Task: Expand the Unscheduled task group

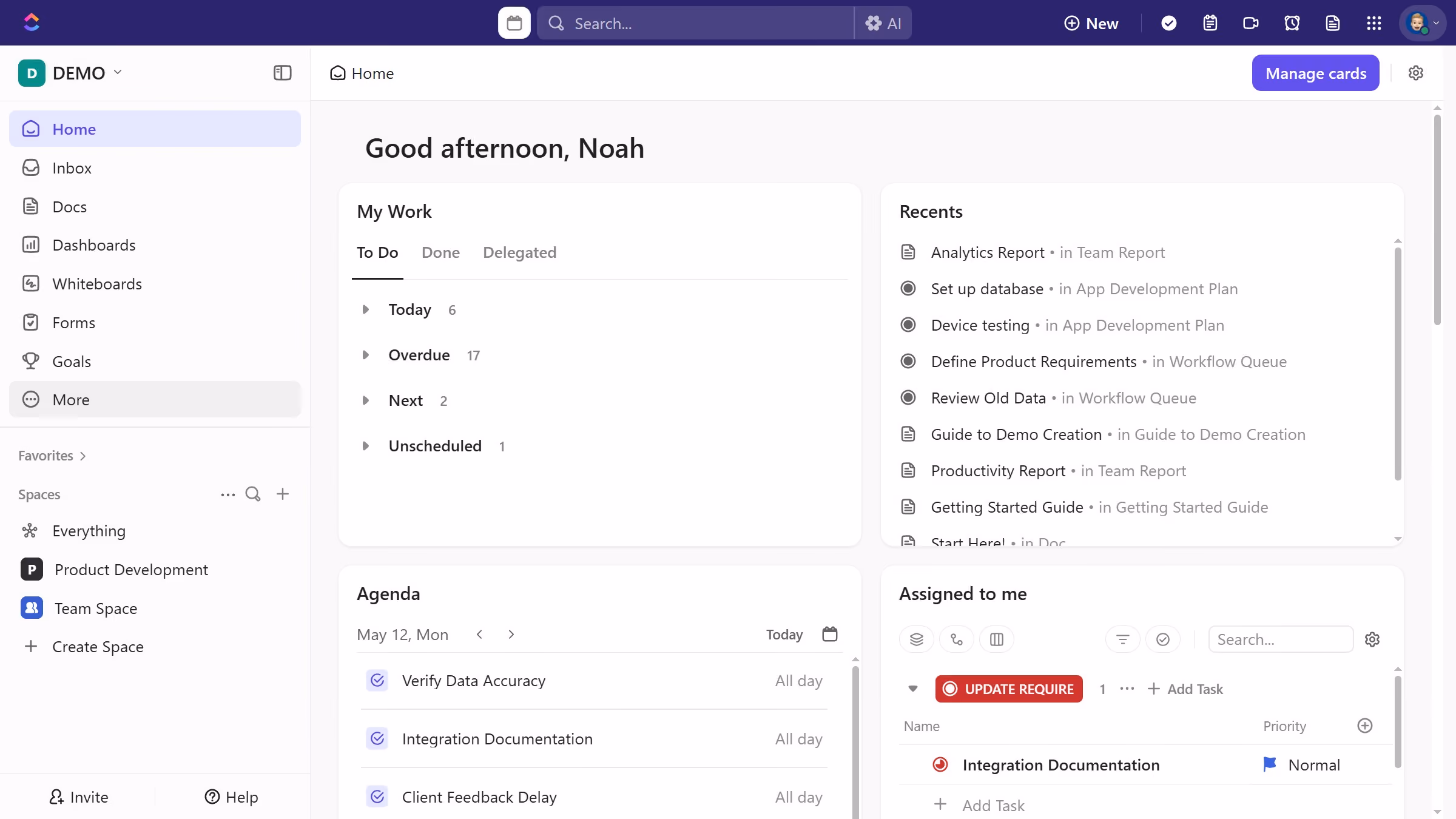Action: pyautogui.click(x=365, y=446)
